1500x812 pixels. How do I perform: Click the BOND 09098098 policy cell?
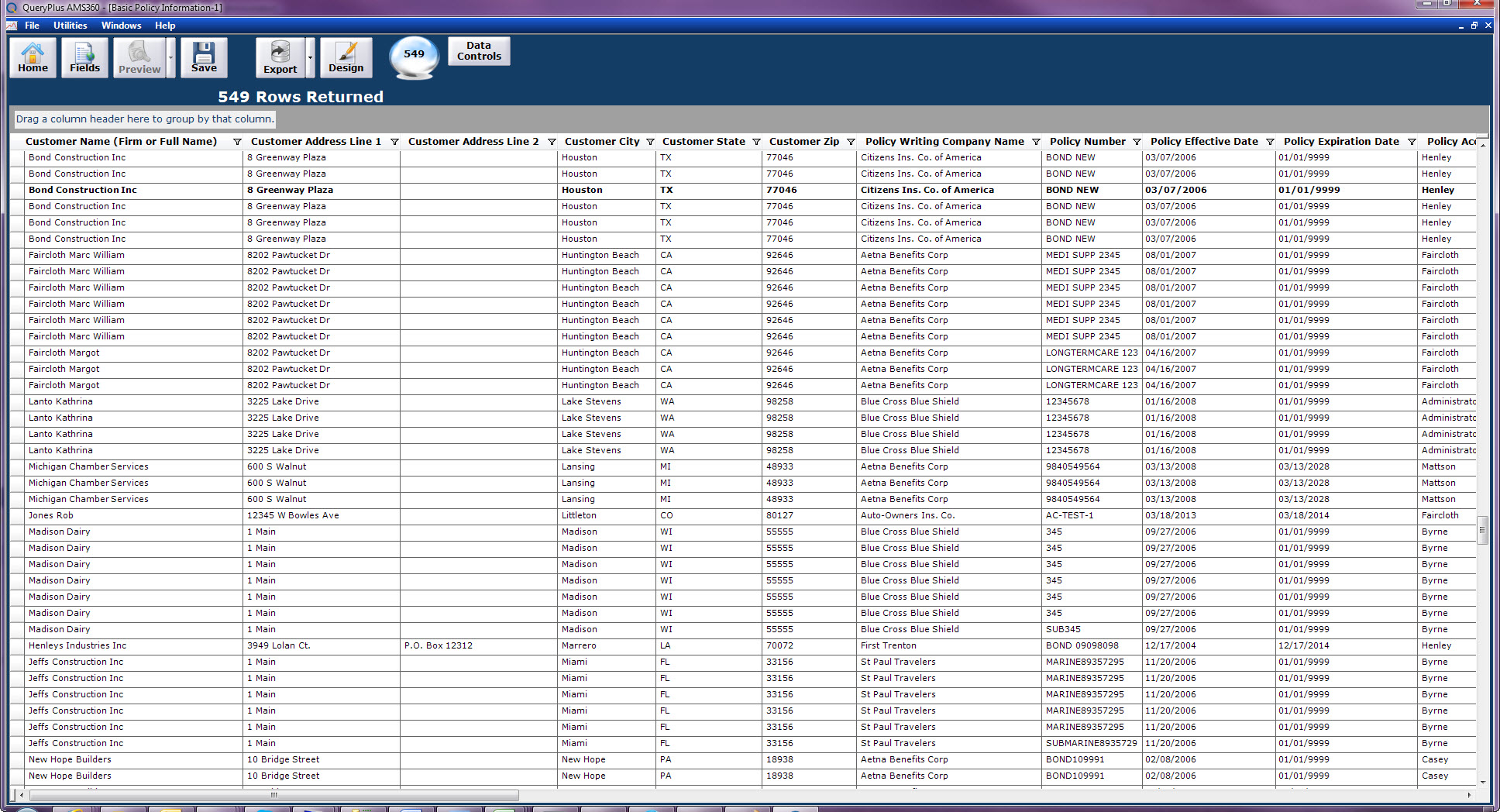(1092, 645)
